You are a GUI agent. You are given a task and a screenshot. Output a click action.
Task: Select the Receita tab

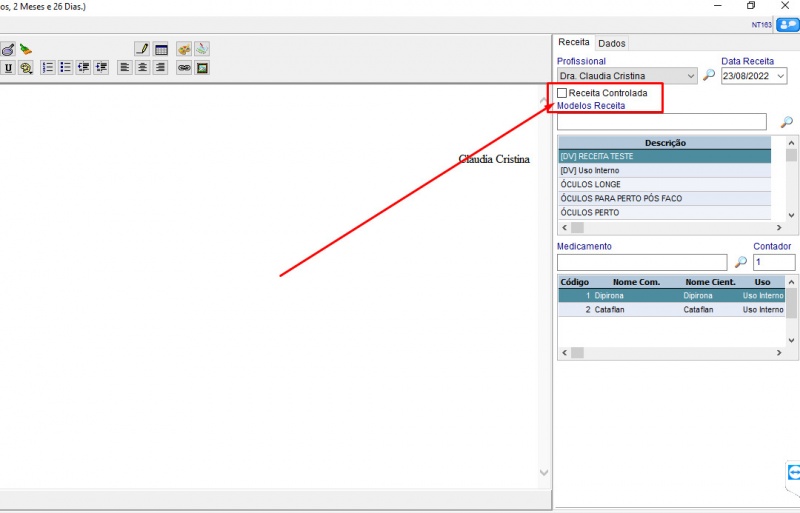tap(574, 43)
